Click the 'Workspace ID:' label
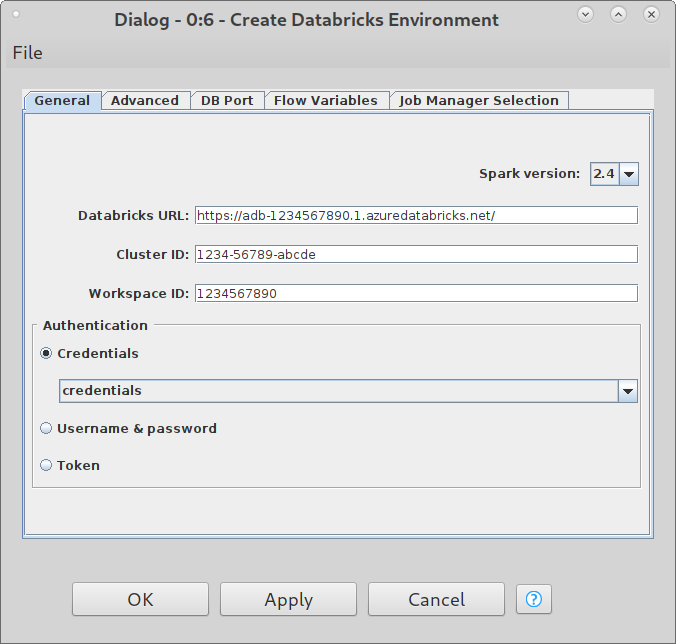 pos(139,294)
